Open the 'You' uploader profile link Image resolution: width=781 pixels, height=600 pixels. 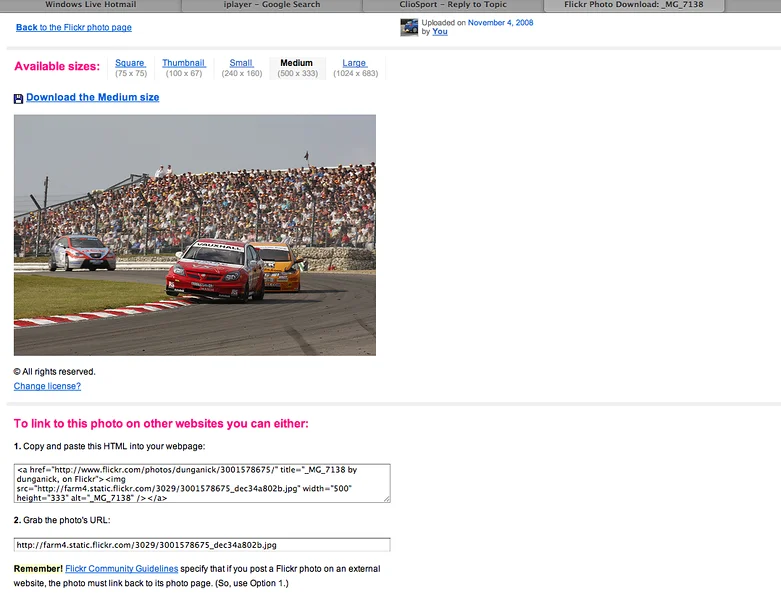(x=440, y=31)
